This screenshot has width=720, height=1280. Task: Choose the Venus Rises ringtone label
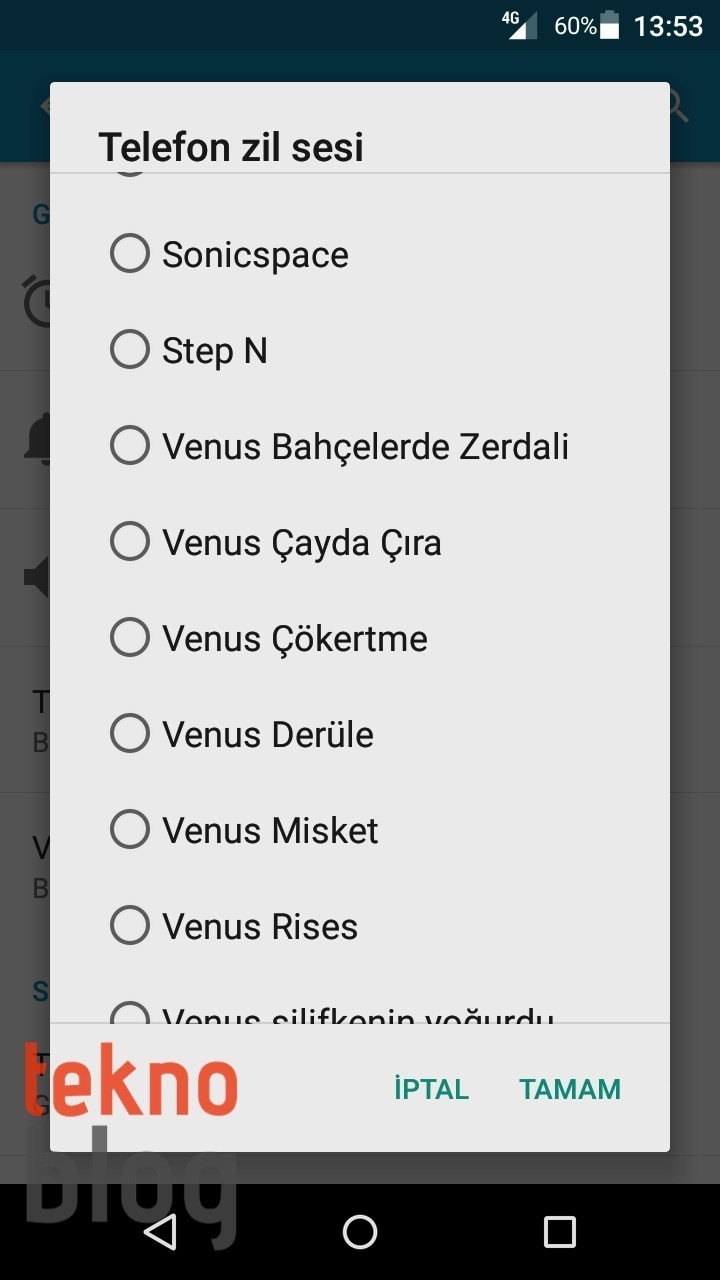coord(260,927)
